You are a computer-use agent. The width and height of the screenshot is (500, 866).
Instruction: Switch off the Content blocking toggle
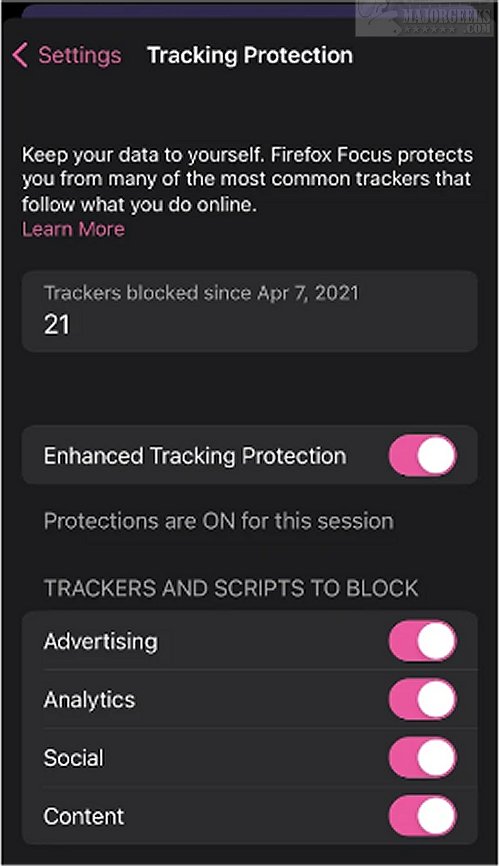(x=423, y=816)
